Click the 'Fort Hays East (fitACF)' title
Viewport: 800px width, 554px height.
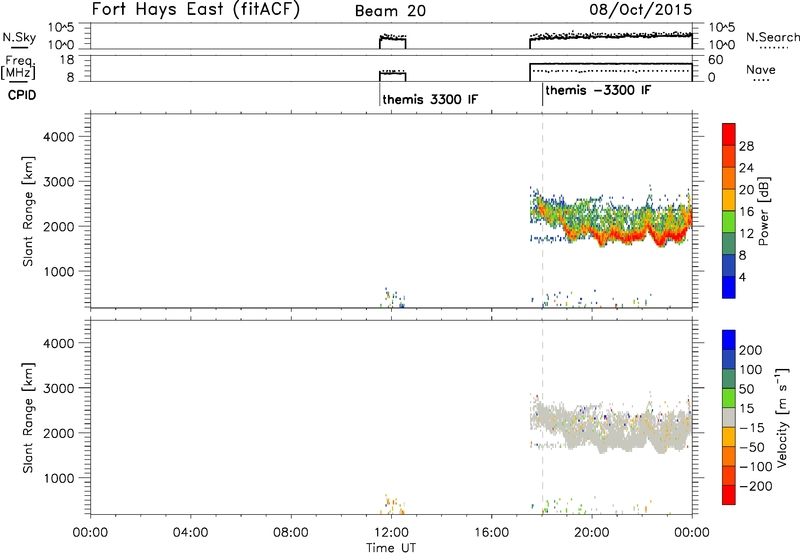[195, 9]
